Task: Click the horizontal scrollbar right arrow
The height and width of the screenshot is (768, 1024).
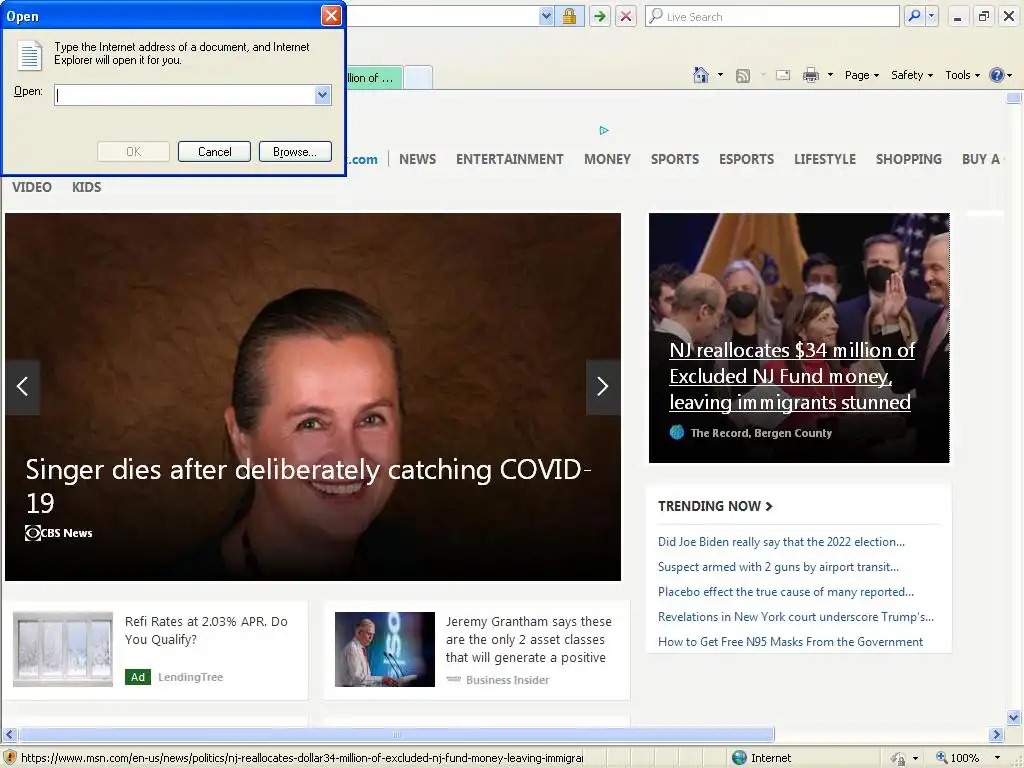Action: [x=996, y=735]
